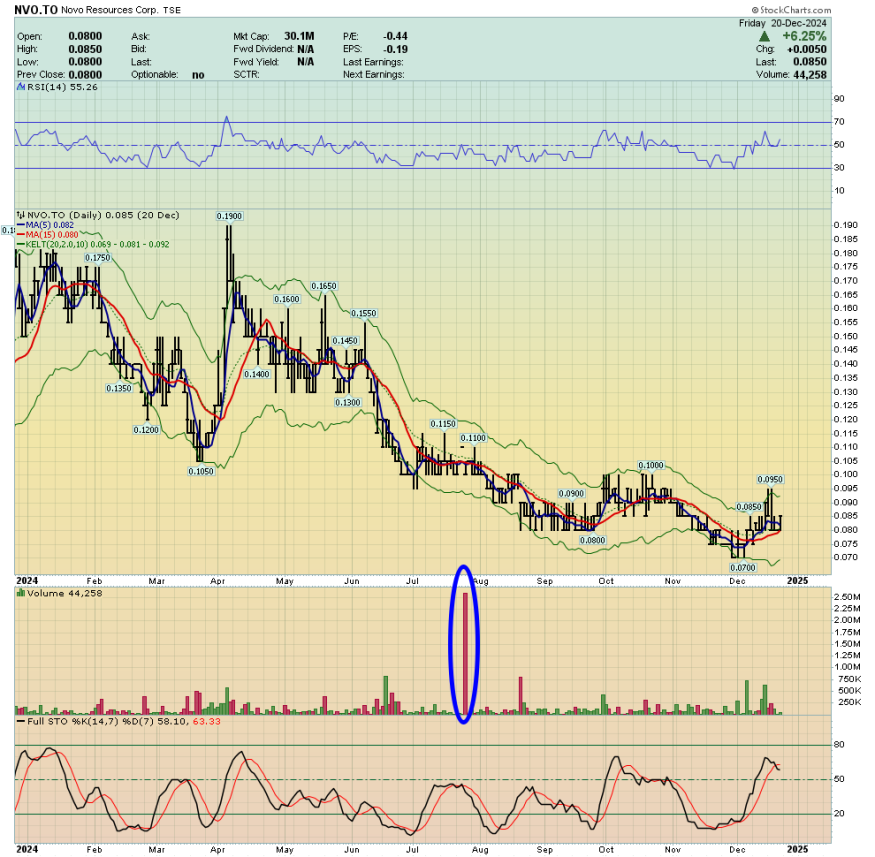Click the 0.1300 price label
Image resolution: width=875 pixels, height=857 pixels.
point(348,402)
